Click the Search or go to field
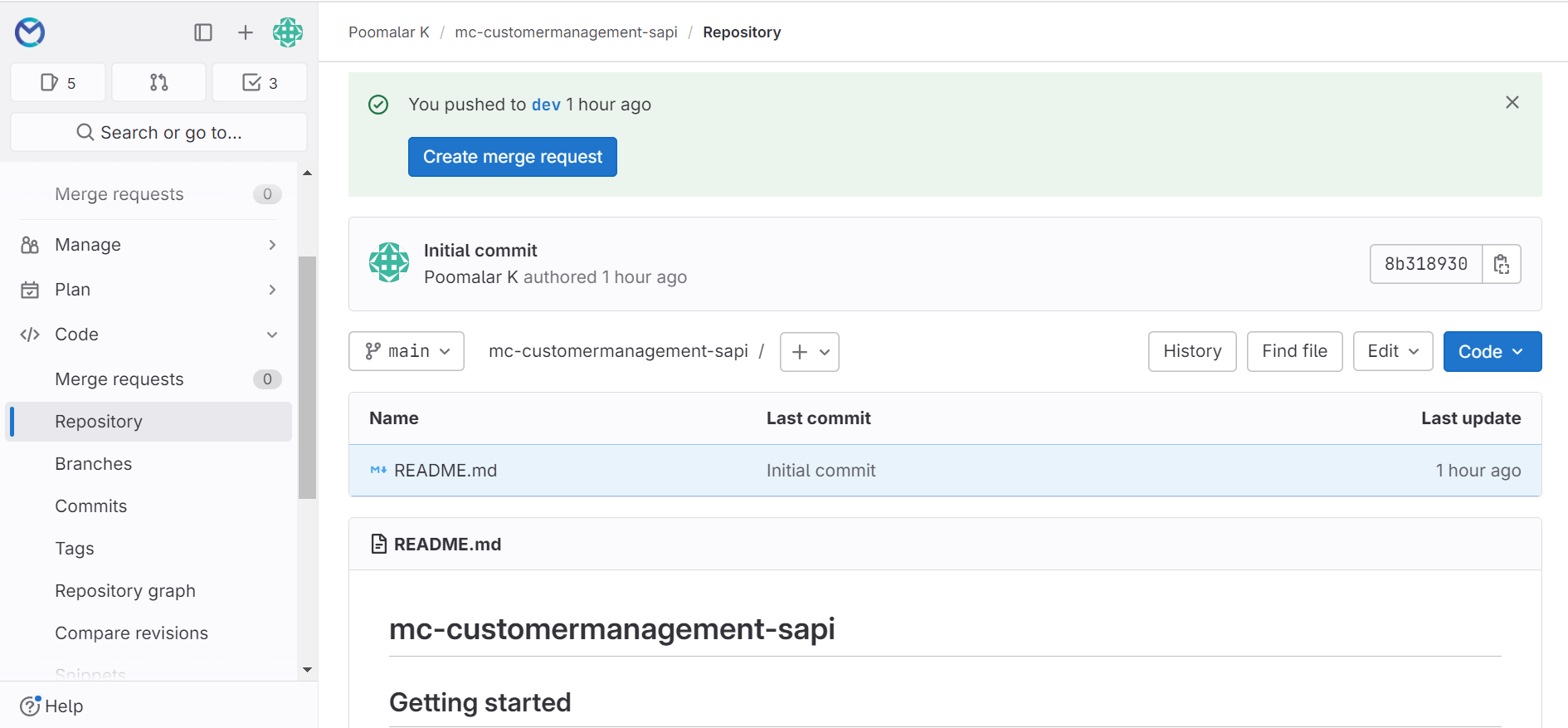This screenshot has width=1568, height=728. point(158,133)
